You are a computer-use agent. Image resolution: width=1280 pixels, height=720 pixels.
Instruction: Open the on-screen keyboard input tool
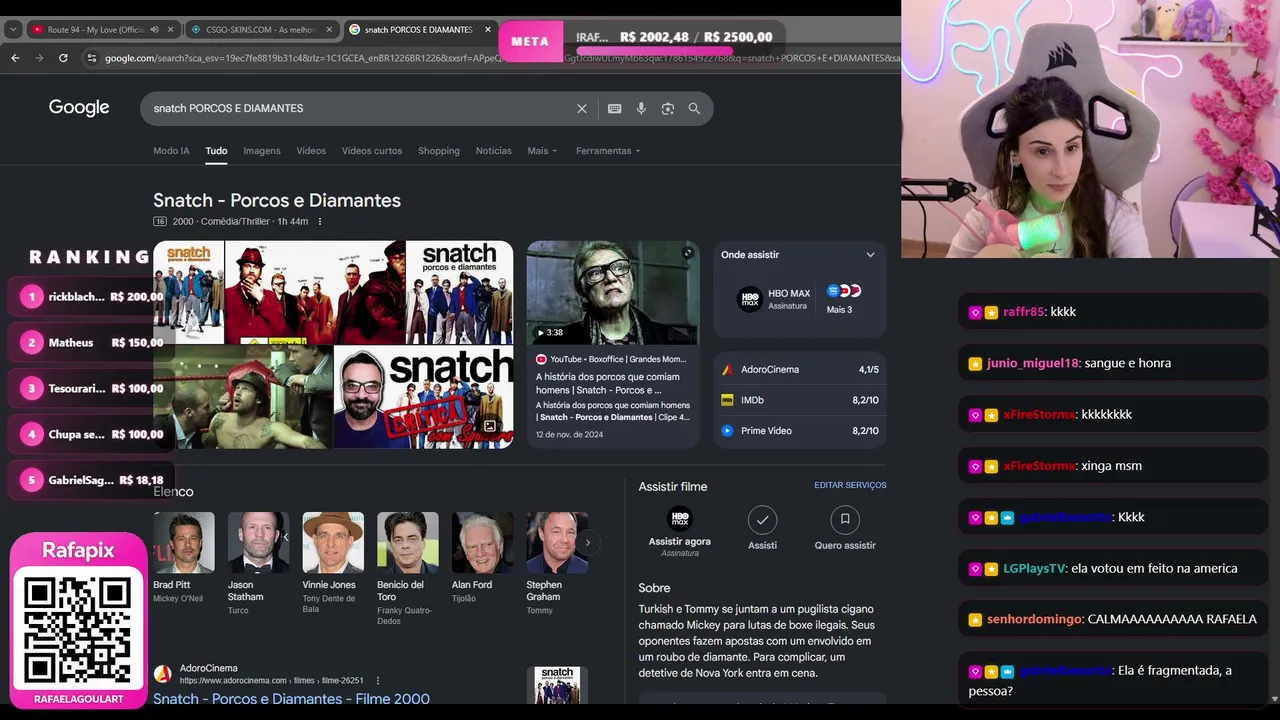[614, 109]
